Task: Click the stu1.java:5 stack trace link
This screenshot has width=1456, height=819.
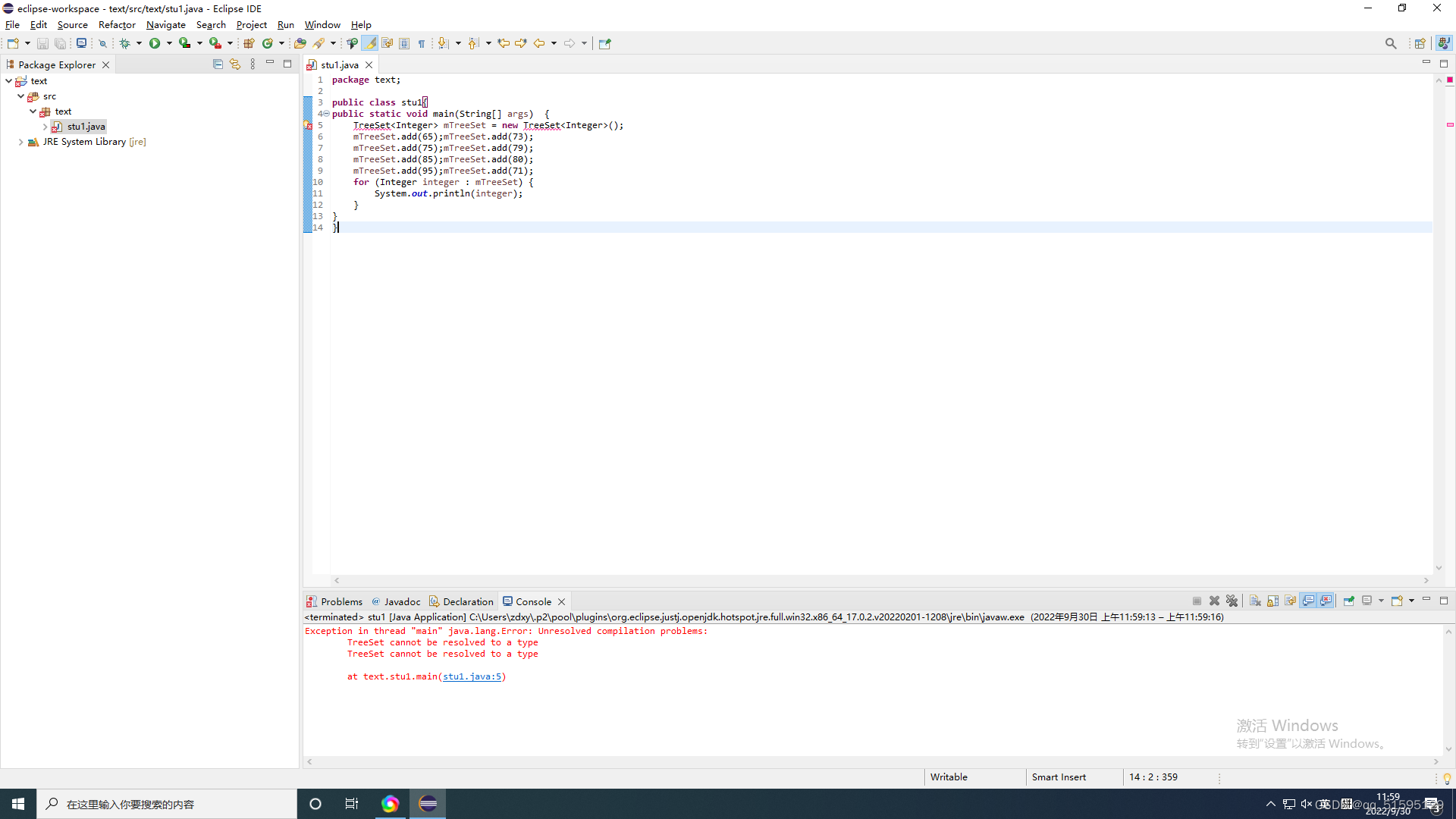Action: (x=472, y=676)
